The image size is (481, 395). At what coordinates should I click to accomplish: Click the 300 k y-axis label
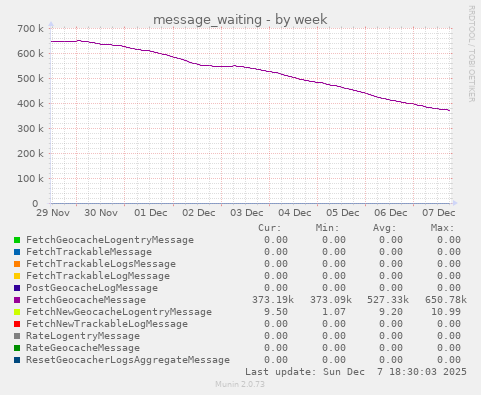[x=30, y=129]
